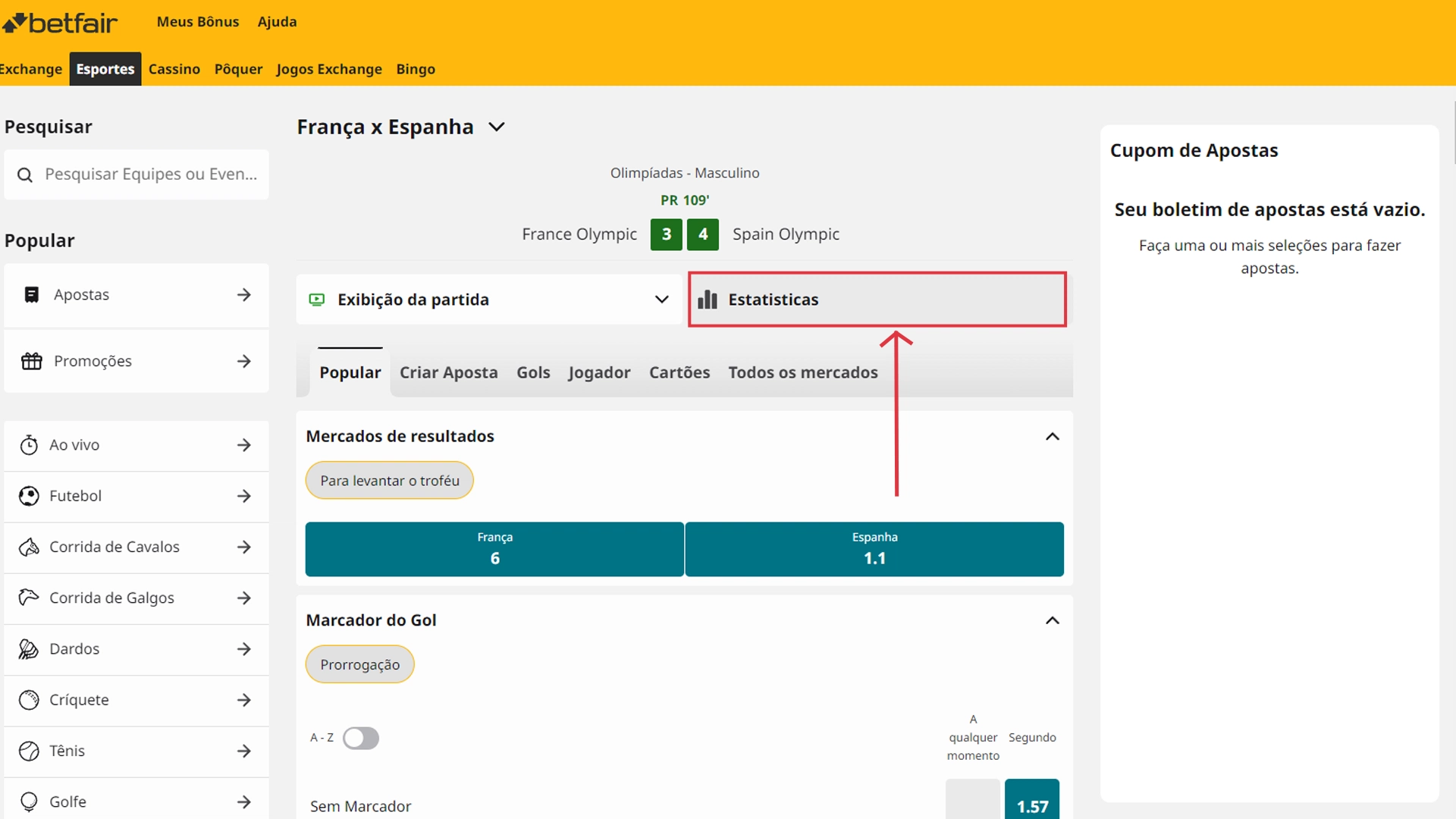Click the search magnifier icon

[x=25, y=175]
